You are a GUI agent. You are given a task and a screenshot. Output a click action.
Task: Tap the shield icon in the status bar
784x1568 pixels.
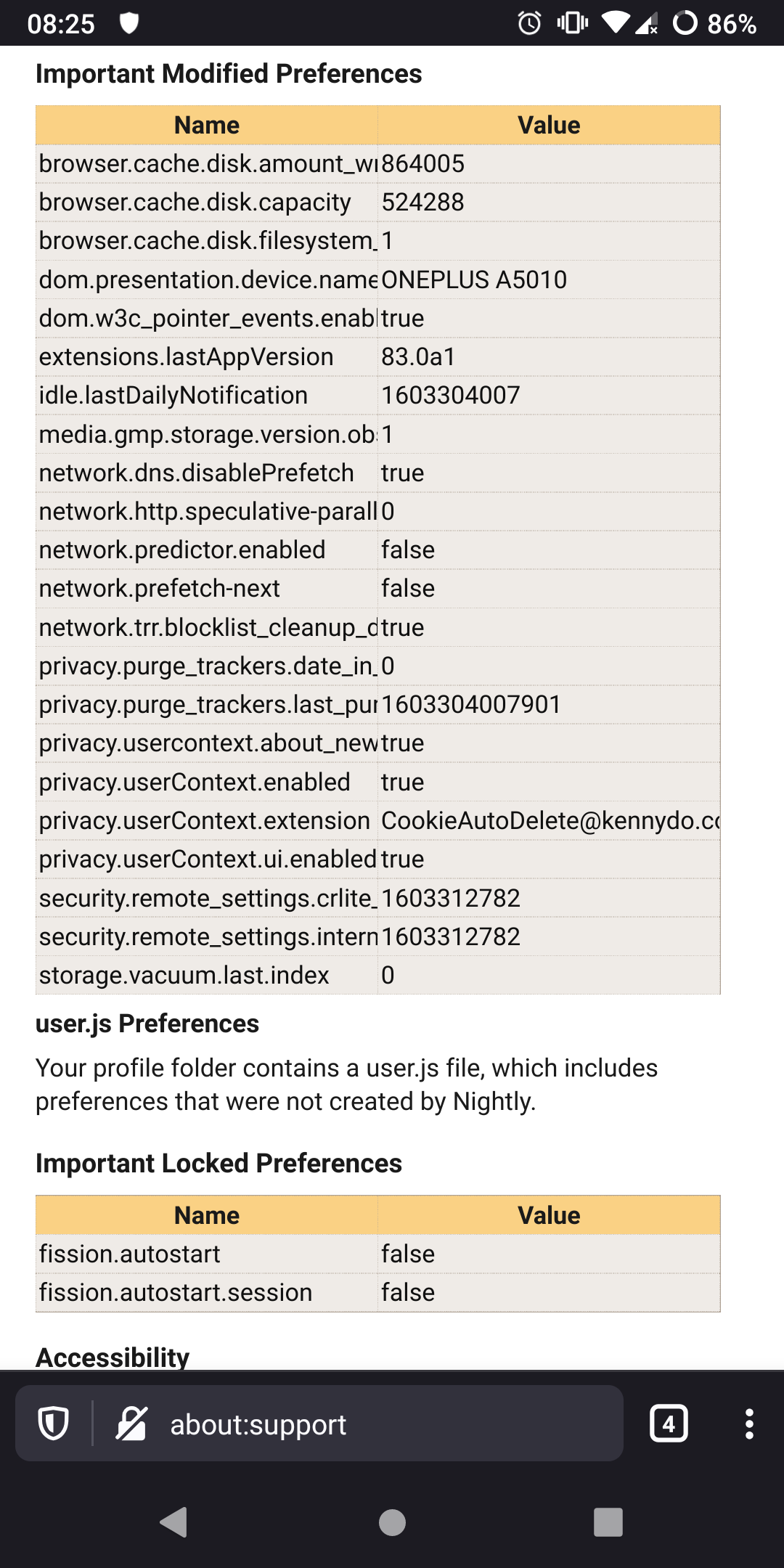131,24
